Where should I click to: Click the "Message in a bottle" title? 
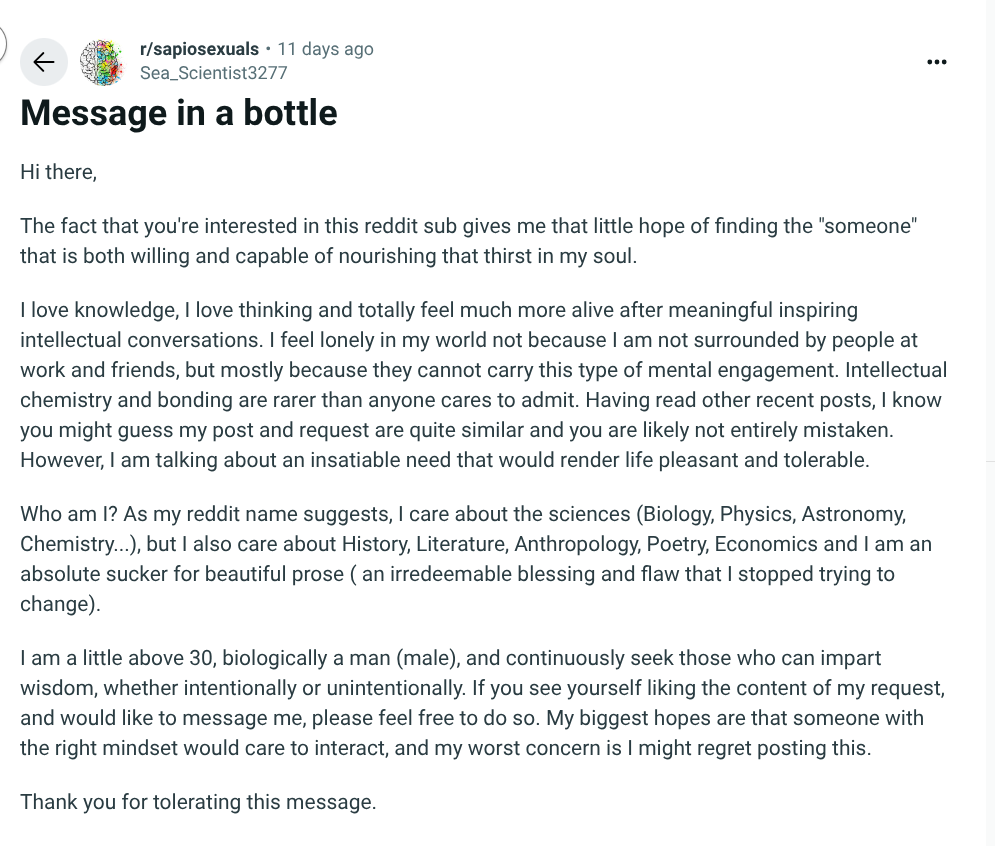pyautogui.click(x=179, y=113)
